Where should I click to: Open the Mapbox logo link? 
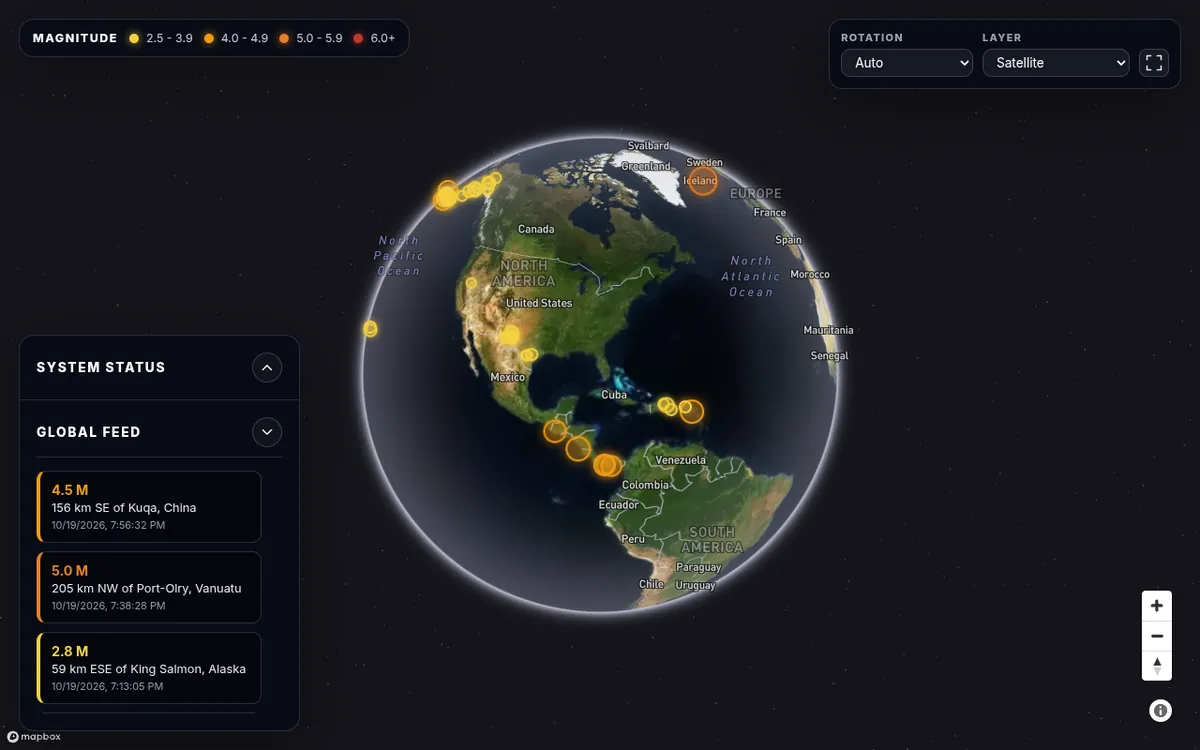(x=34, y=737)
